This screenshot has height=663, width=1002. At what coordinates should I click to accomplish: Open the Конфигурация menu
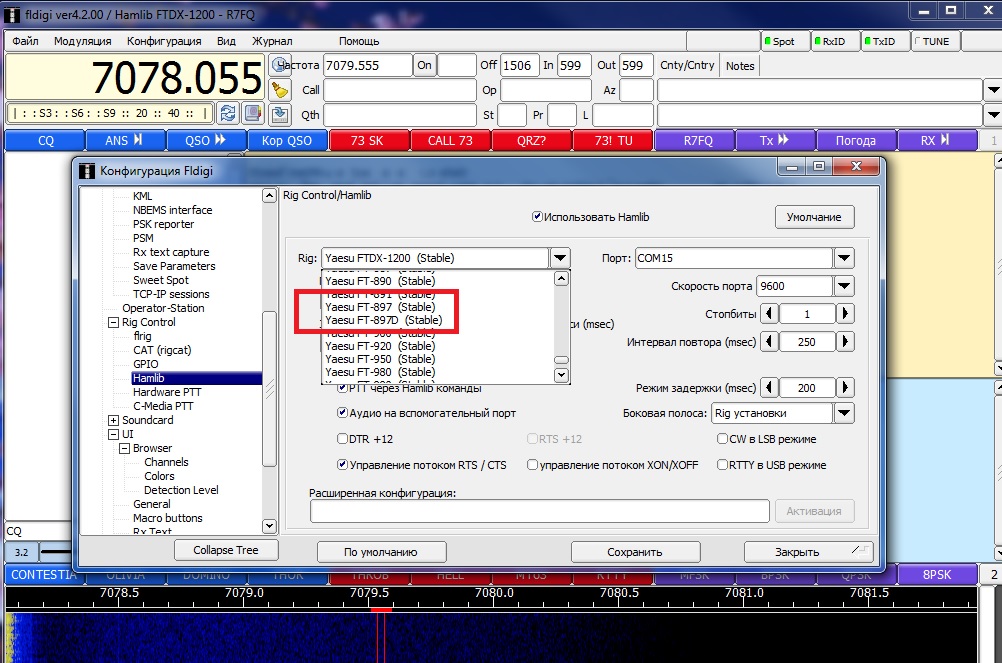[x=164, y=41]
